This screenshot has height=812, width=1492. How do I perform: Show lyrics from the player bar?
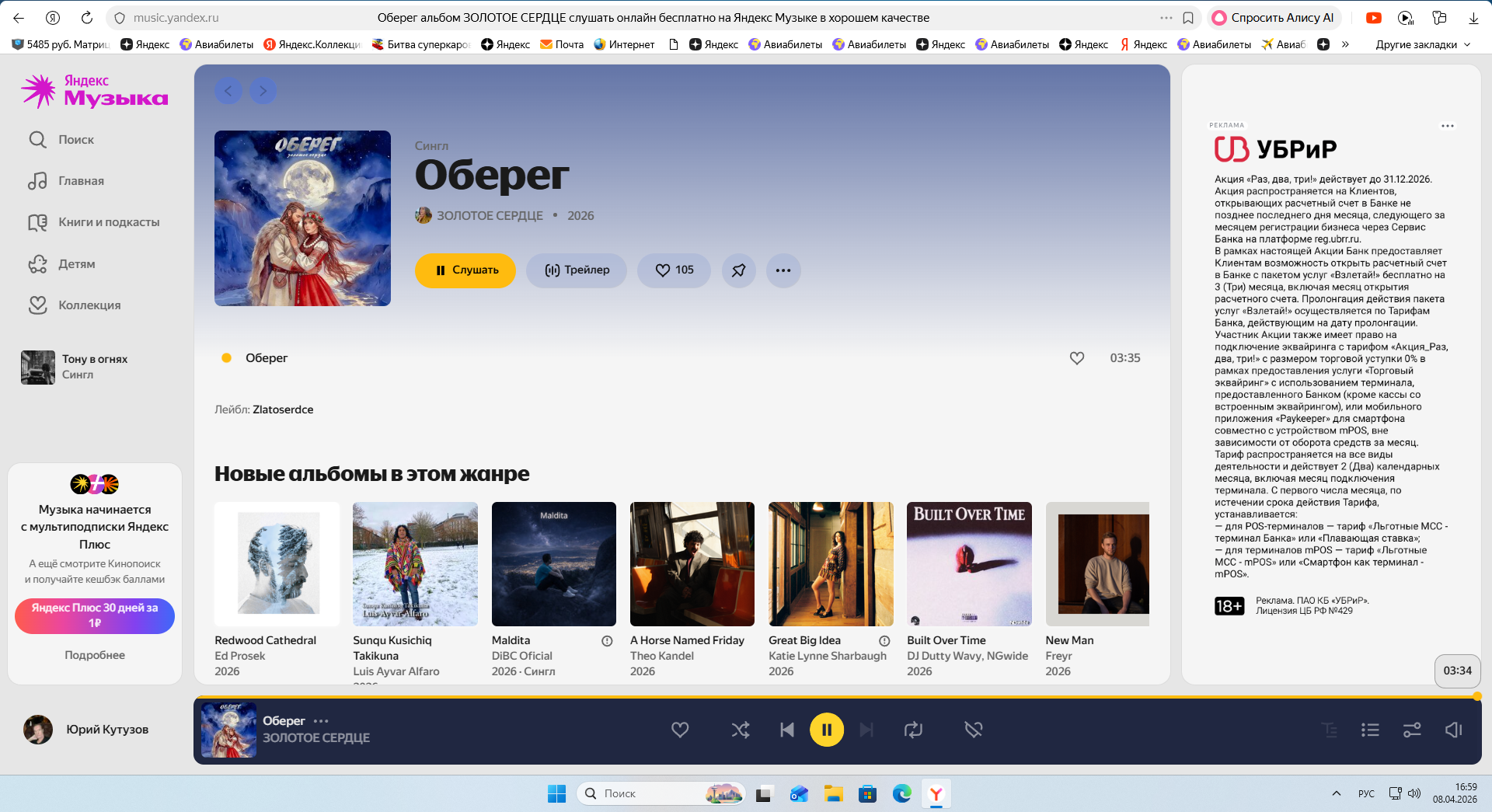click(1330, 730)
